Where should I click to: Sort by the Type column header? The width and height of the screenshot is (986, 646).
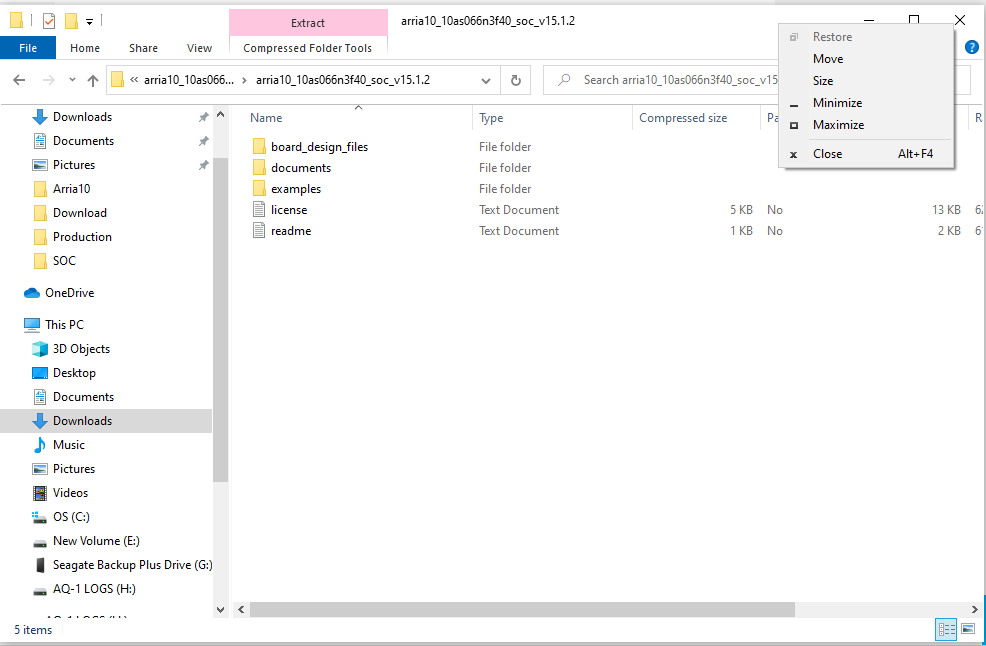point(491,118)
